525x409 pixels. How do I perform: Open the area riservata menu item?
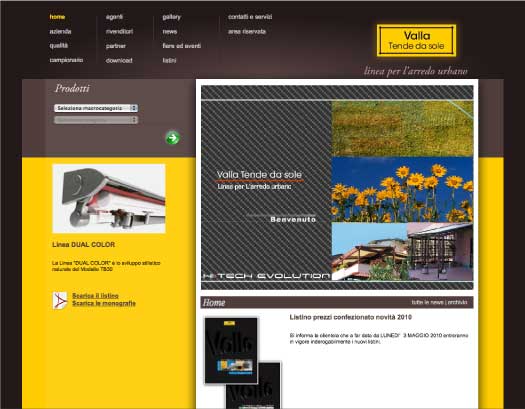(x=247, y=31)
